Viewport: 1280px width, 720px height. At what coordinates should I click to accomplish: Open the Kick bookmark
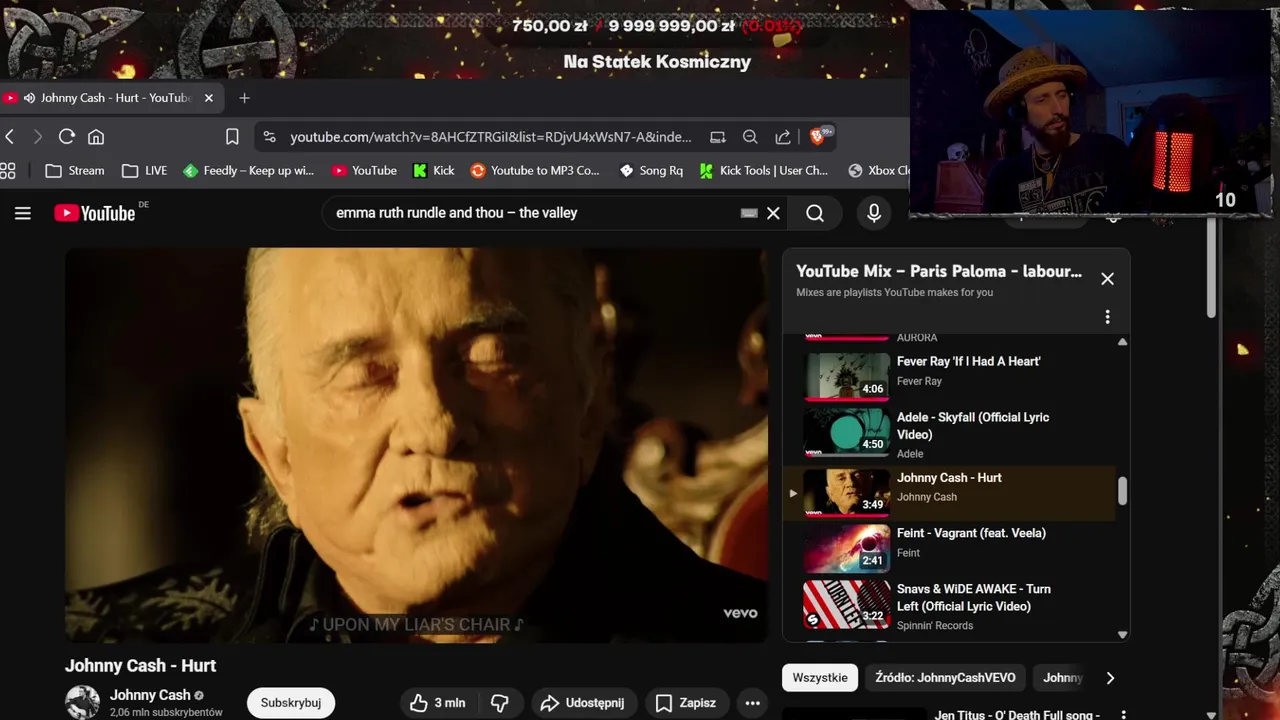pos(434,171)
